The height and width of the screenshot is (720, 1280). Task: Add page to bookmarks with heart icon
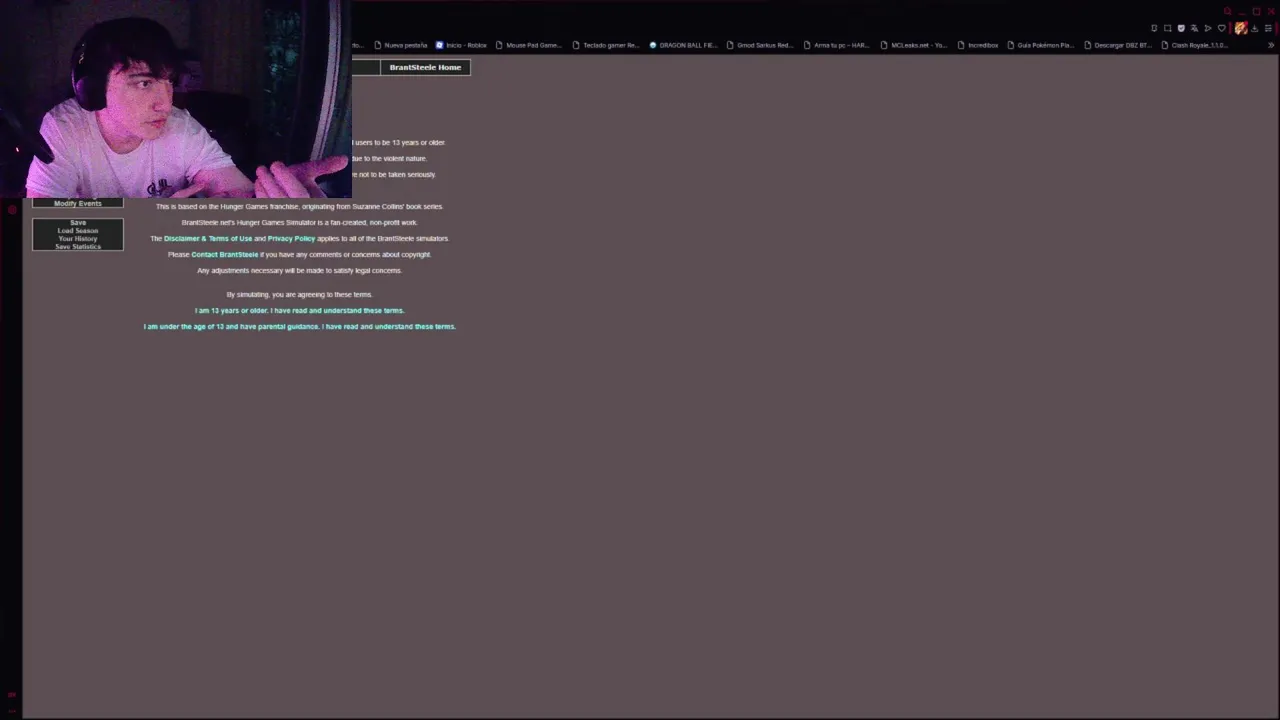click(1222, 28)
